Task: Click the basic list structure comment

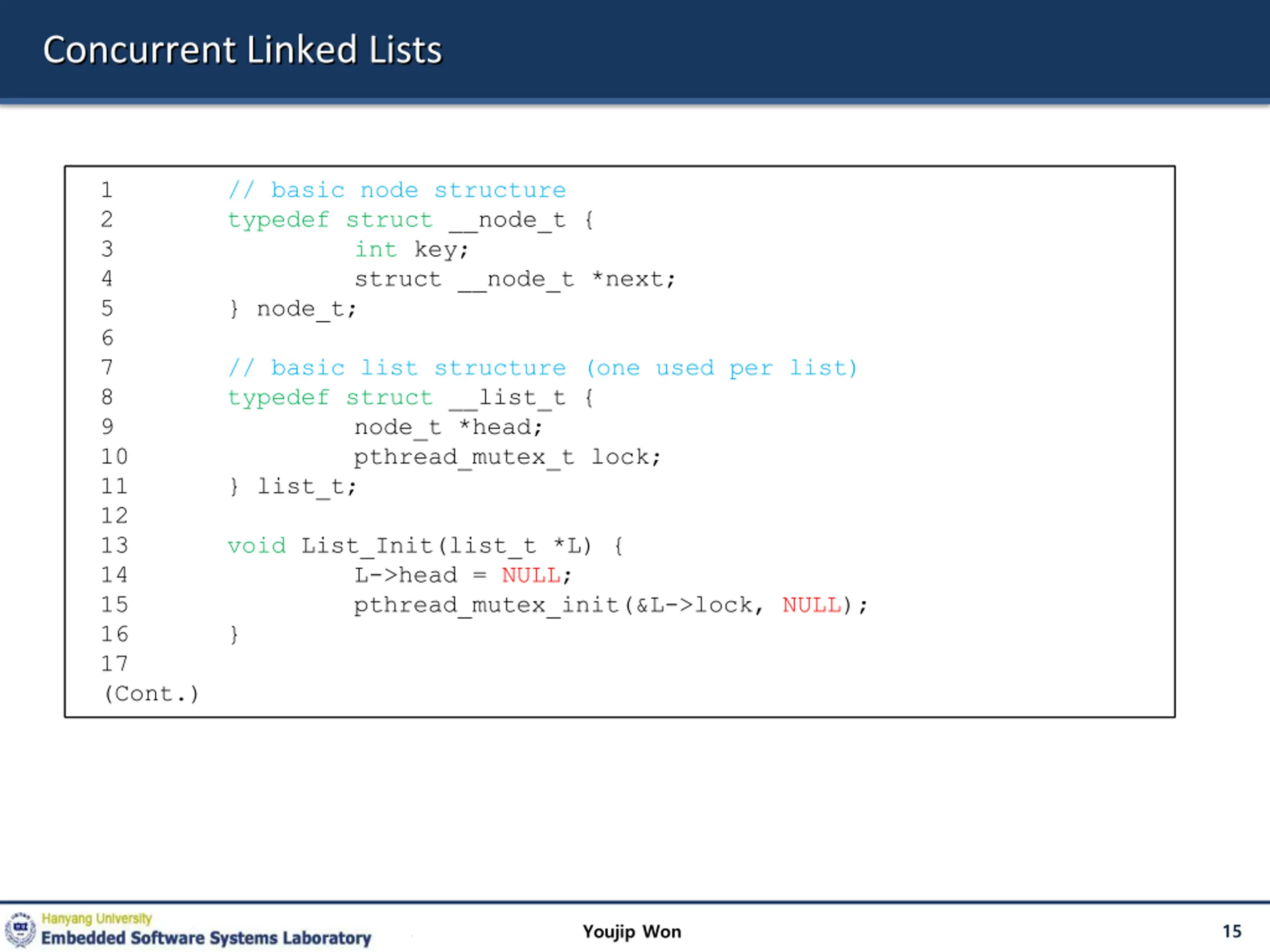Action: click(x=542, y=368)
